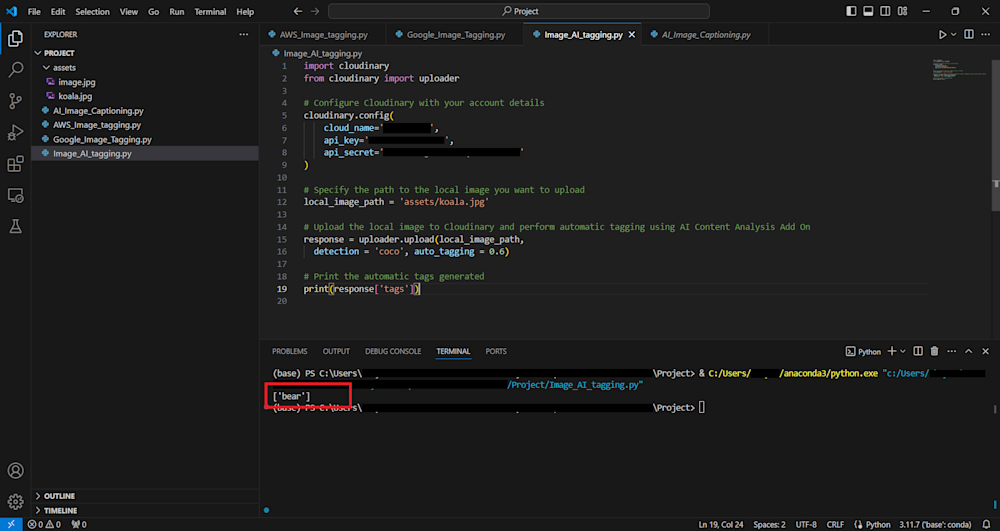Close the Image_AI_tagging.py tab
The height and width of the screenshot is (531, 1000).
[632, 35]
